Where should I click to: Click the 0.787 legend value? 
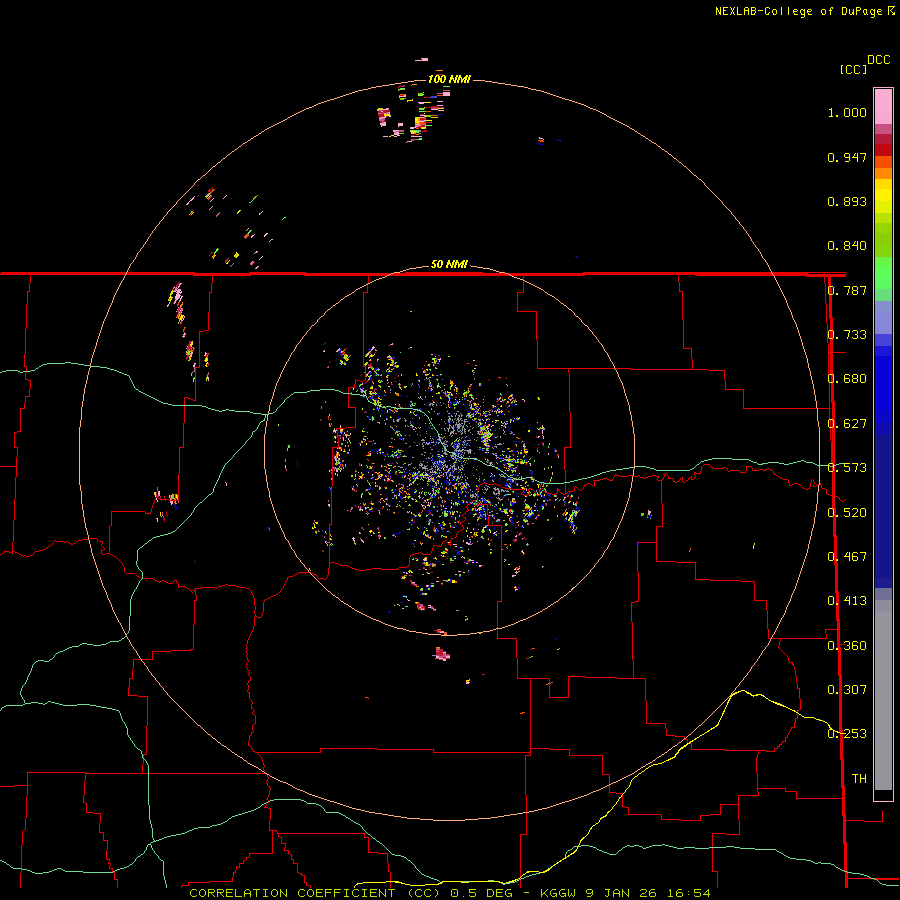(847, 290)
